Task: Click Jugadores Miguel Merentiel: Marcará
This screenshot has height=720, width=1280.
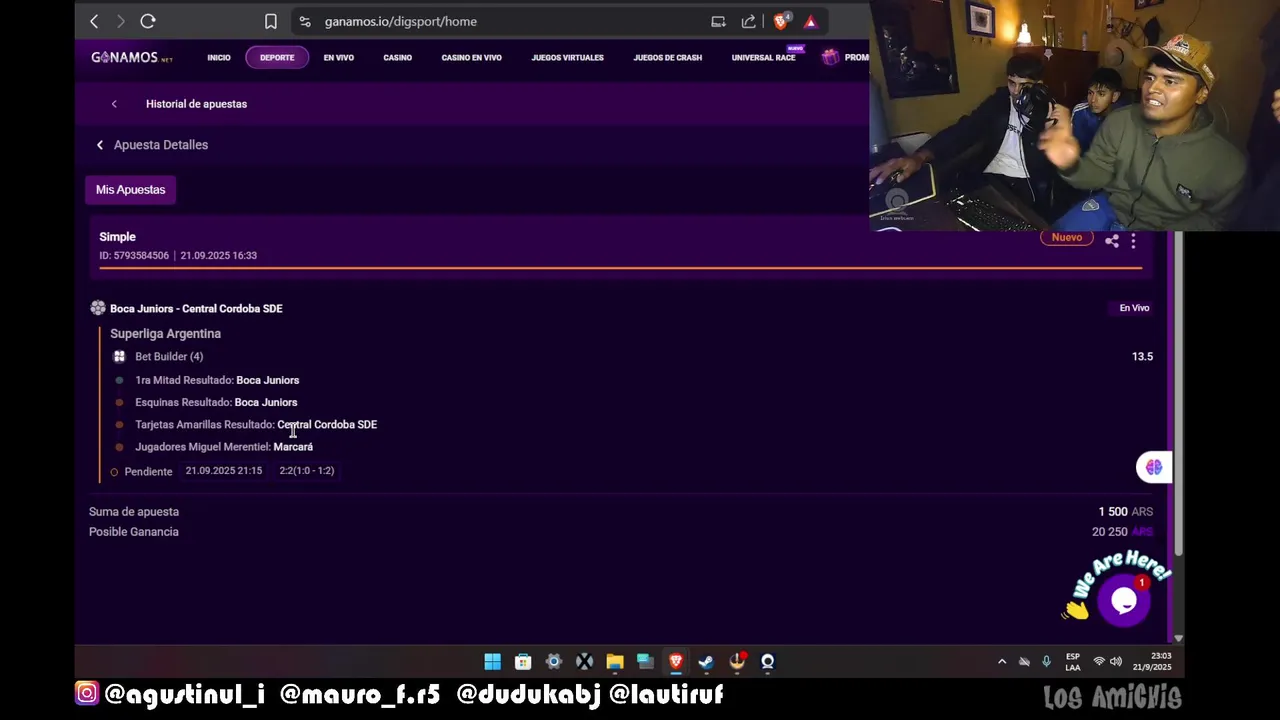Action: [x=224, y=447]
